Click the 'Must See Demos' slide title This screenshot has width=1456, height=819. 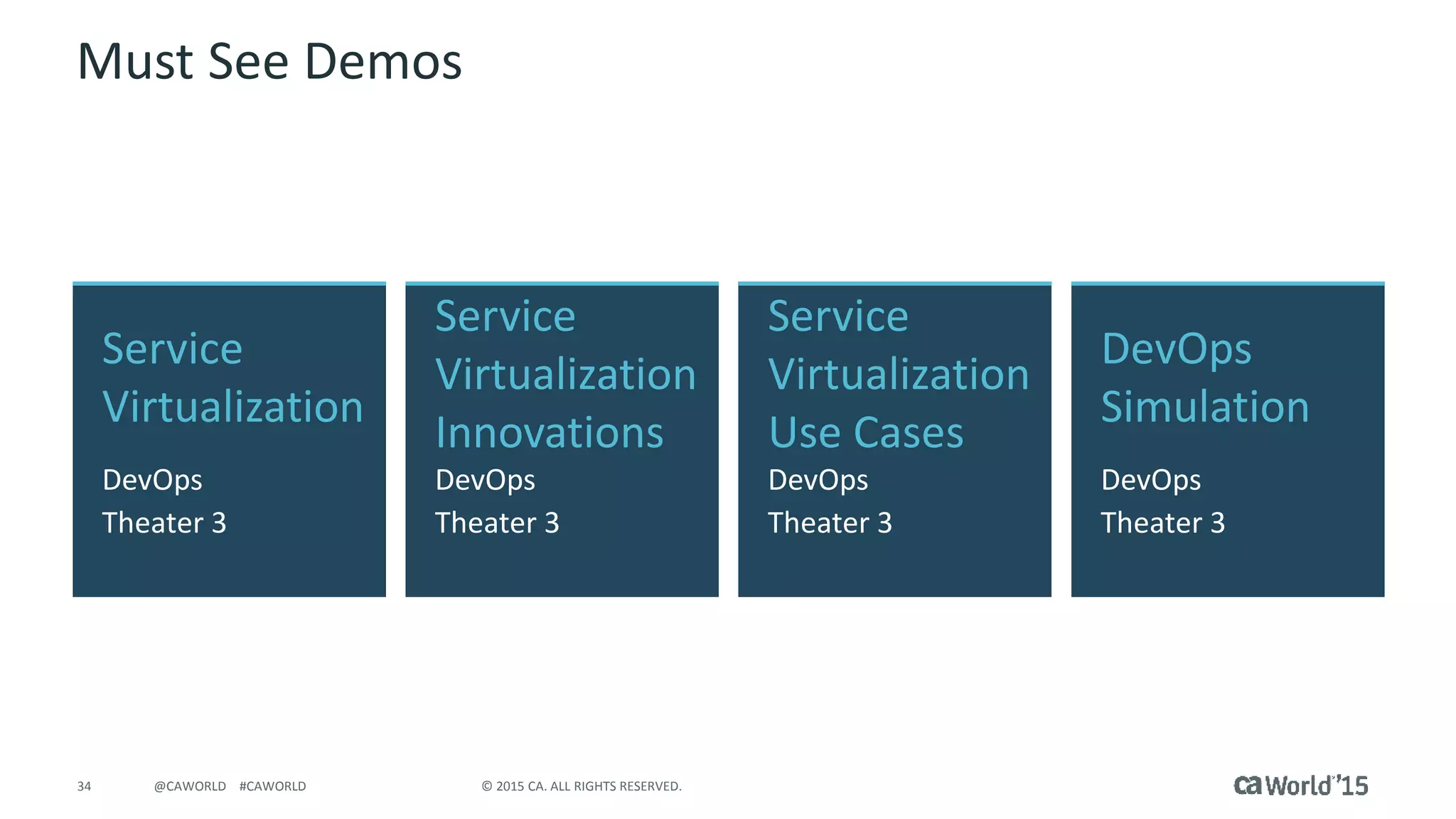tap(269, 62)
